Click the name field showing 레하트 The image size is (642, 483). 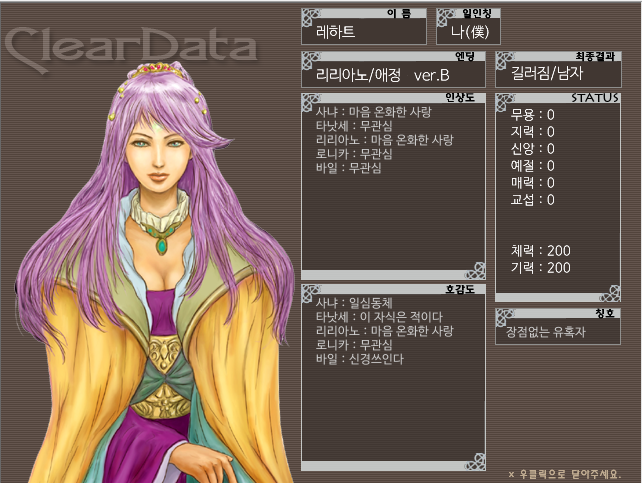pyautogui.click(x=364, y=32)
